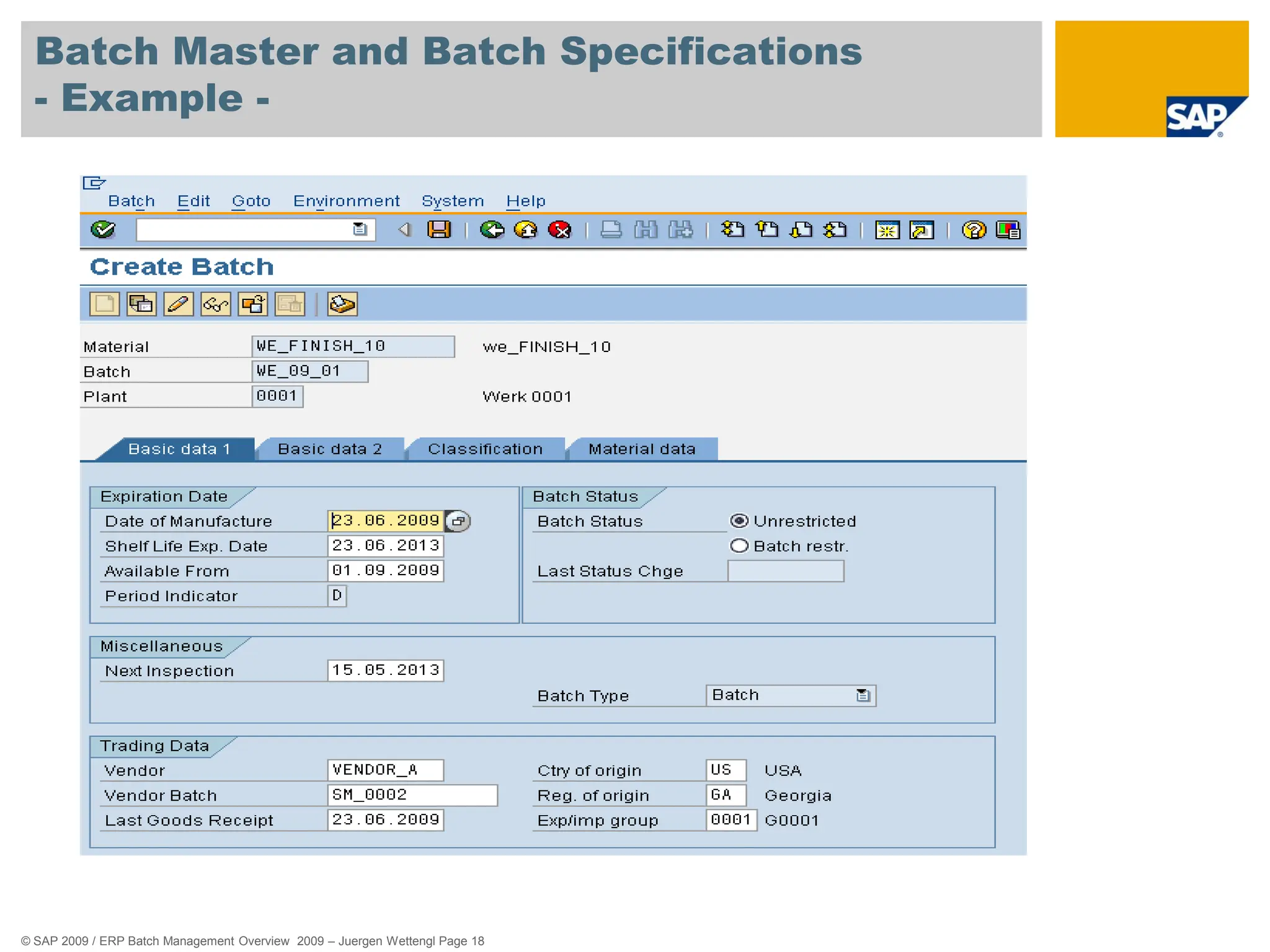Open the Batch menu
The width and height of the screenshot is (1270, 952).
[x=131, y=201]
